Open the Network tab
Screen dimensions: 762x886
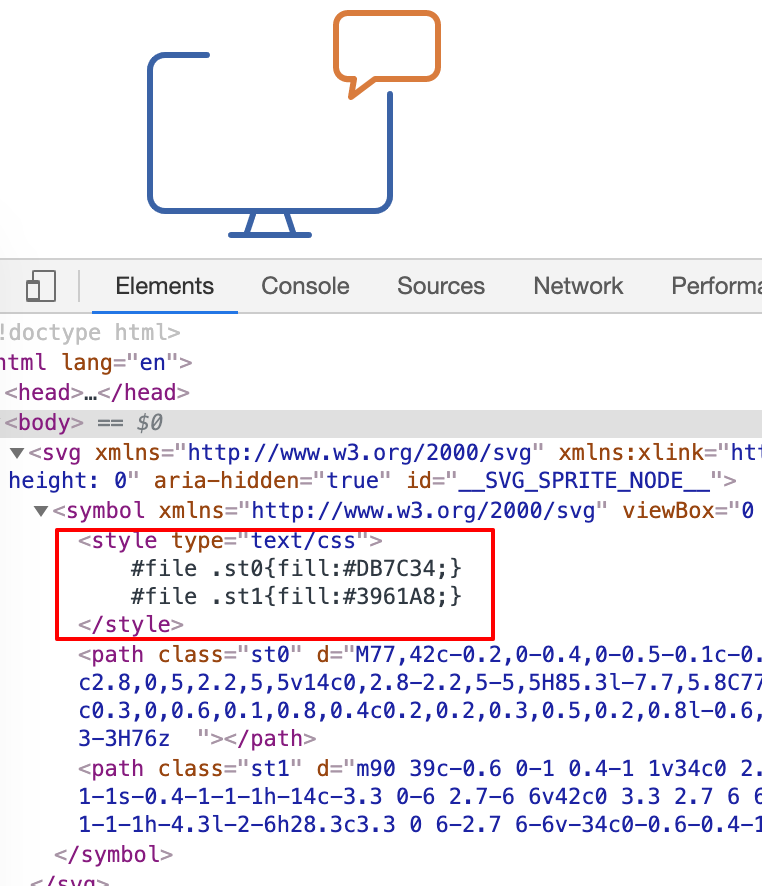tap(578, 286)
